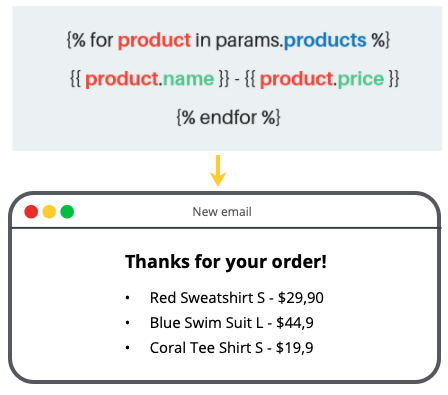Click the $44,9 price

coord(295,323)
